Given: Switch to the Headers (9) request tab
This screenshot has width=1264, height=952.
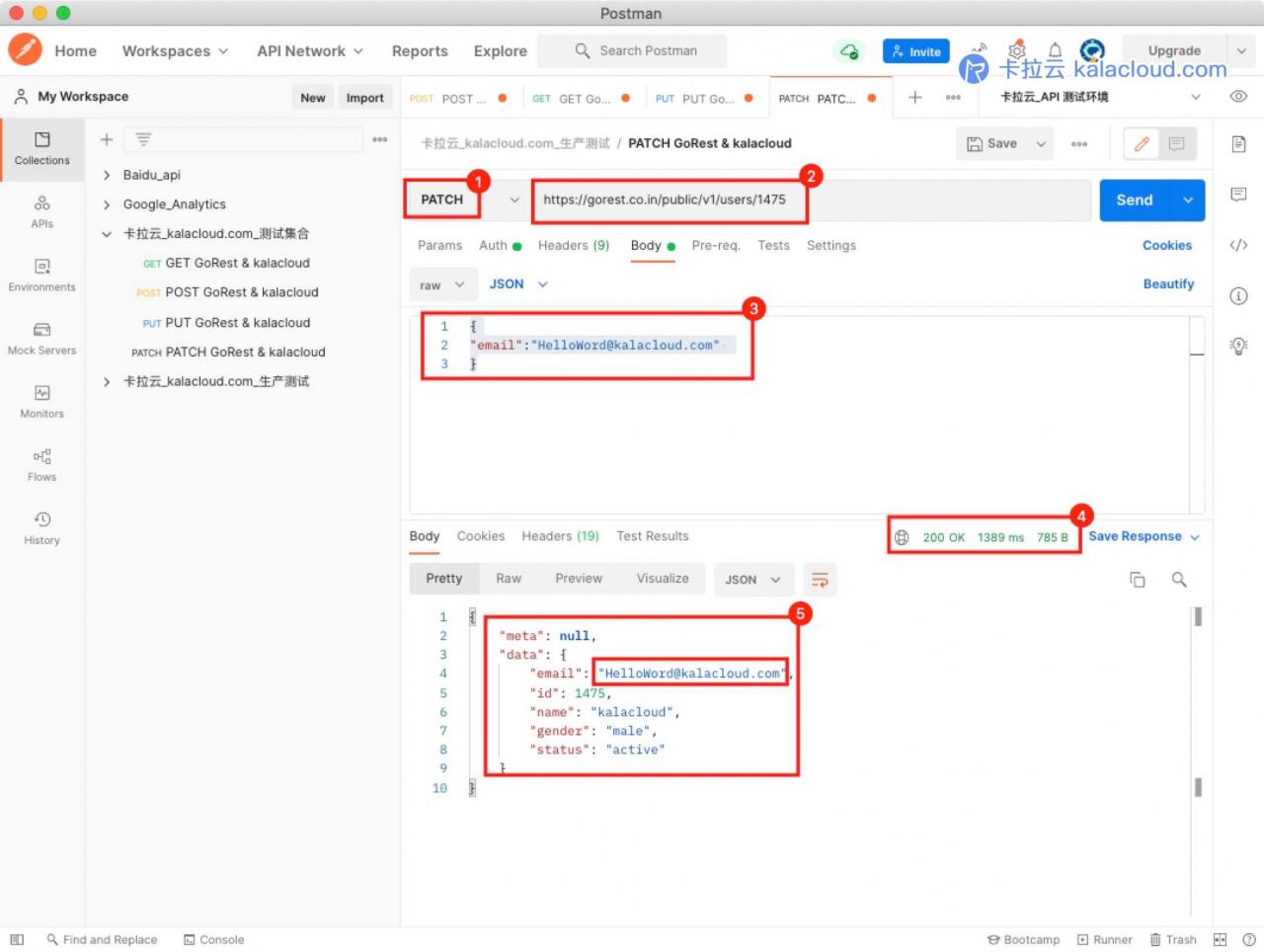Looking at the screenshot, I should click(573, 246).
